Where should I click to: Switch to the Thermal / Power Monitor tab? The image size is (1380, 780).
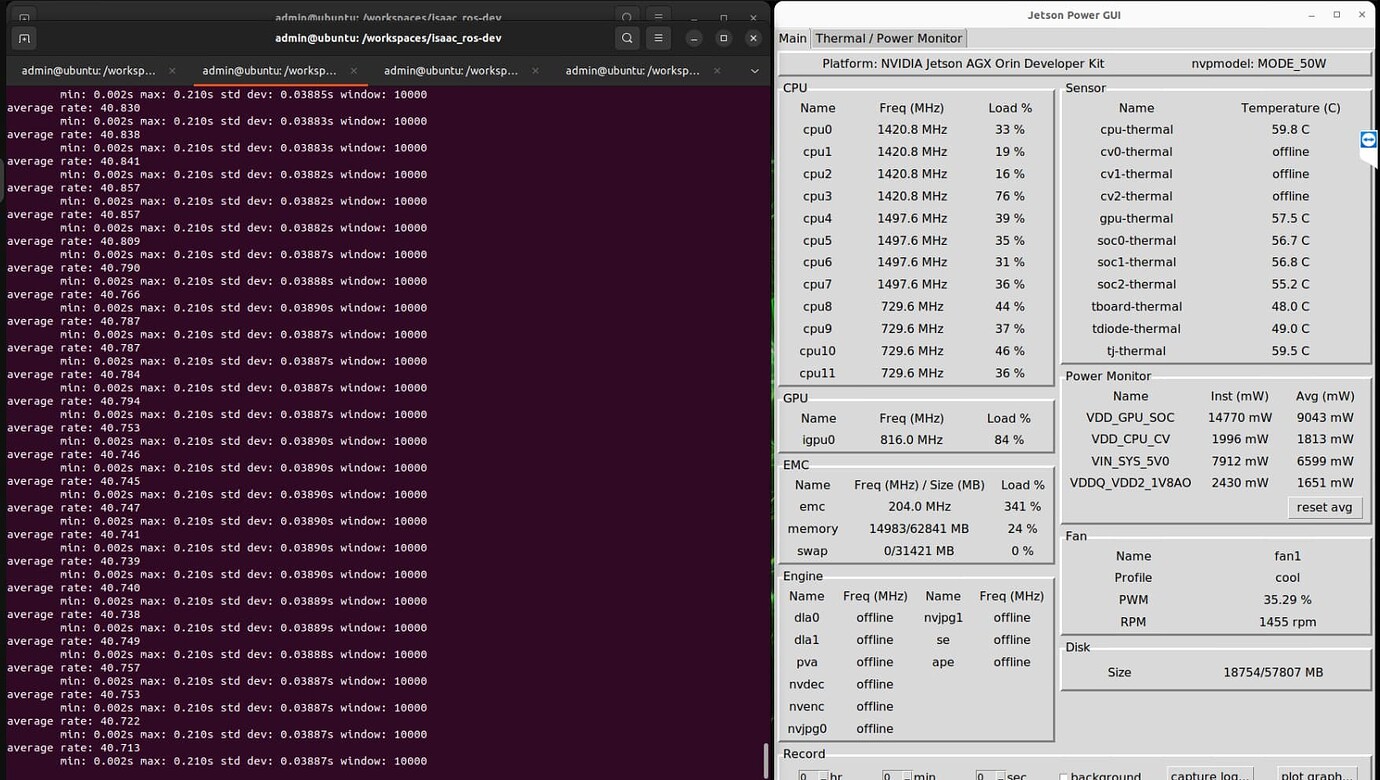click(888, 38)
